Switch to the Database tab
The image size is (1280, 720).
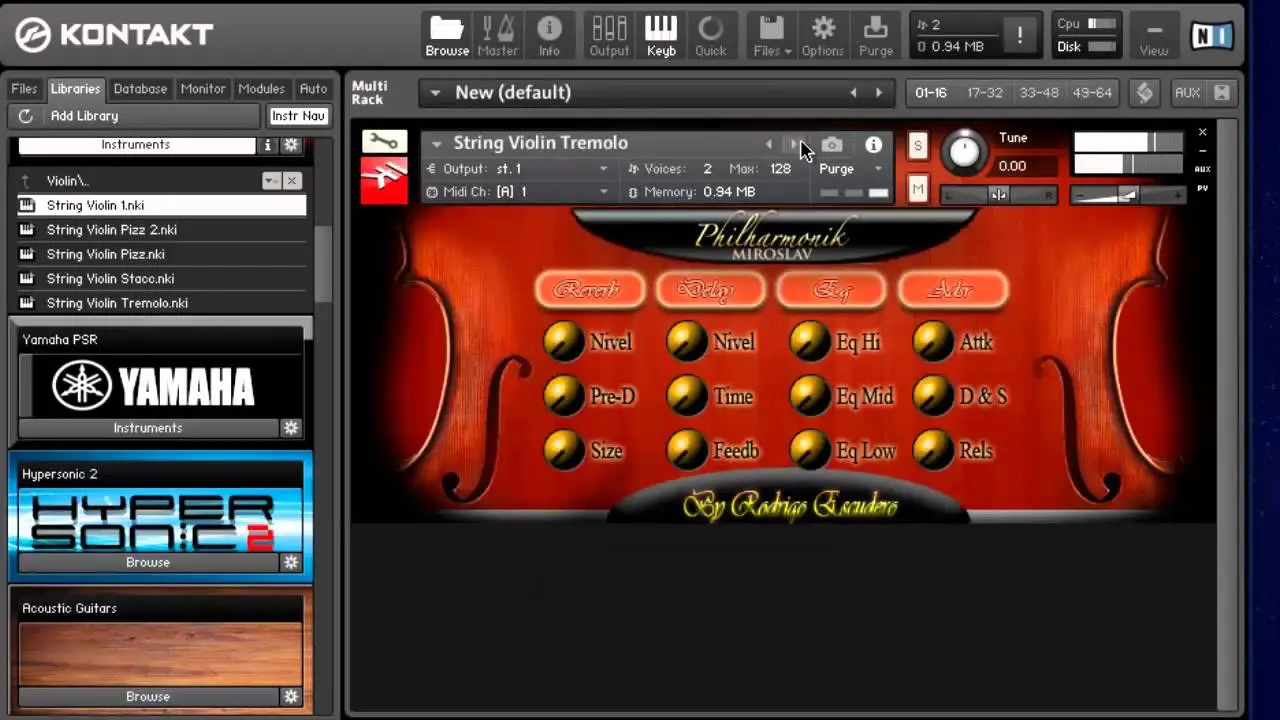(x=140, y=89)
